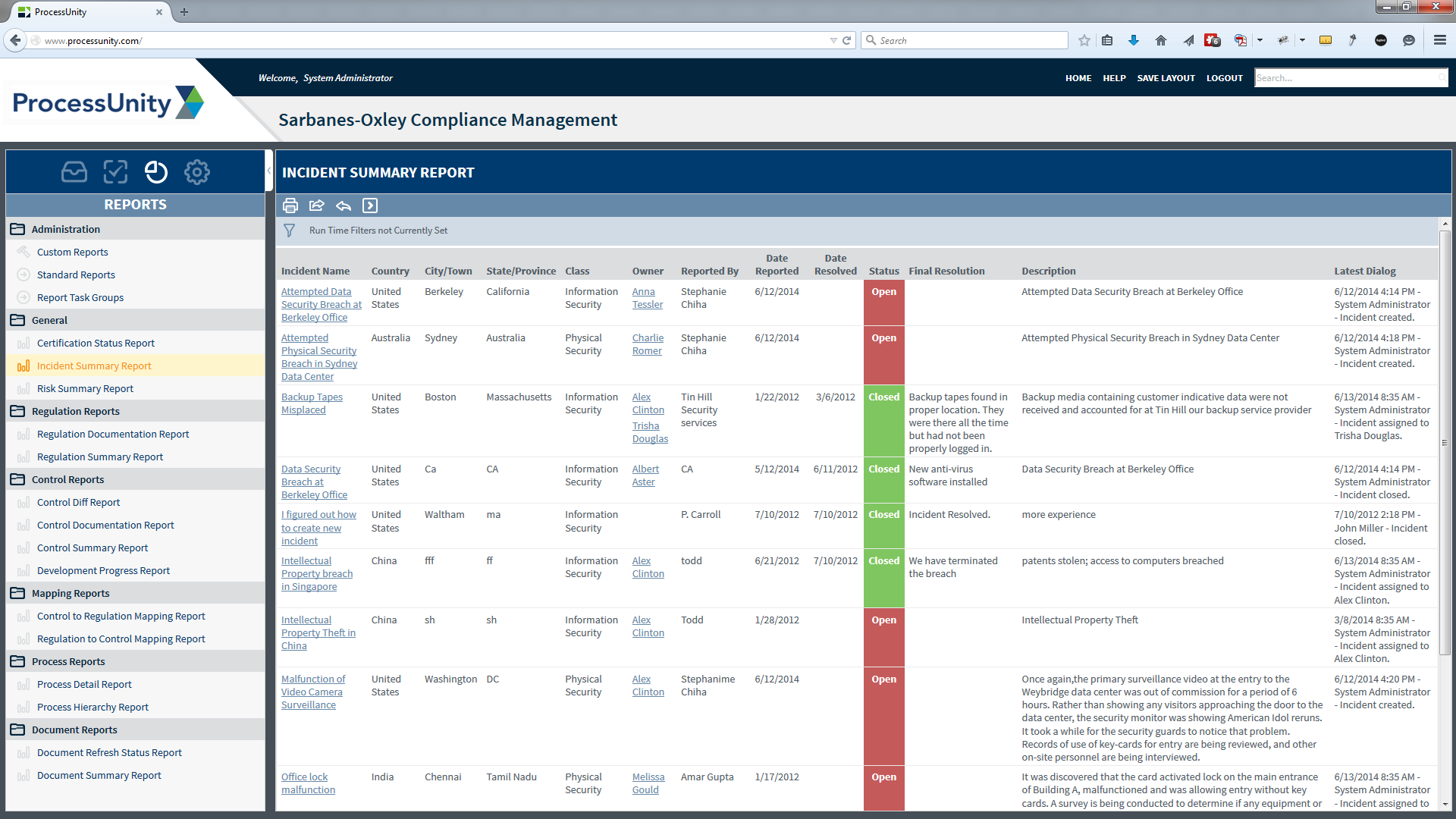Open the Backup Tapes Misplaced incident
This screenshot has width=1456, height=819.
point(312,403)
